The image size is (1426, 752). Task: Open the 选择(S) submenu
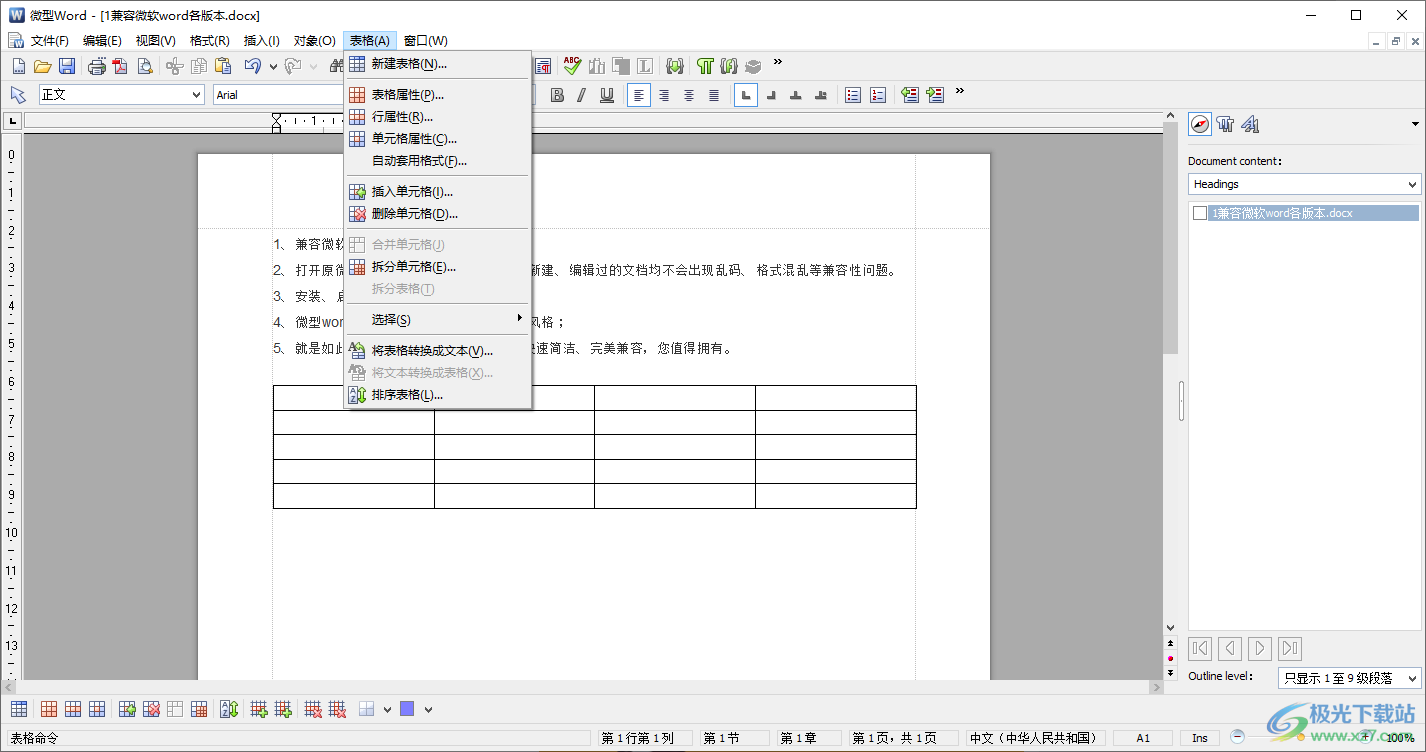coord(437,320)
